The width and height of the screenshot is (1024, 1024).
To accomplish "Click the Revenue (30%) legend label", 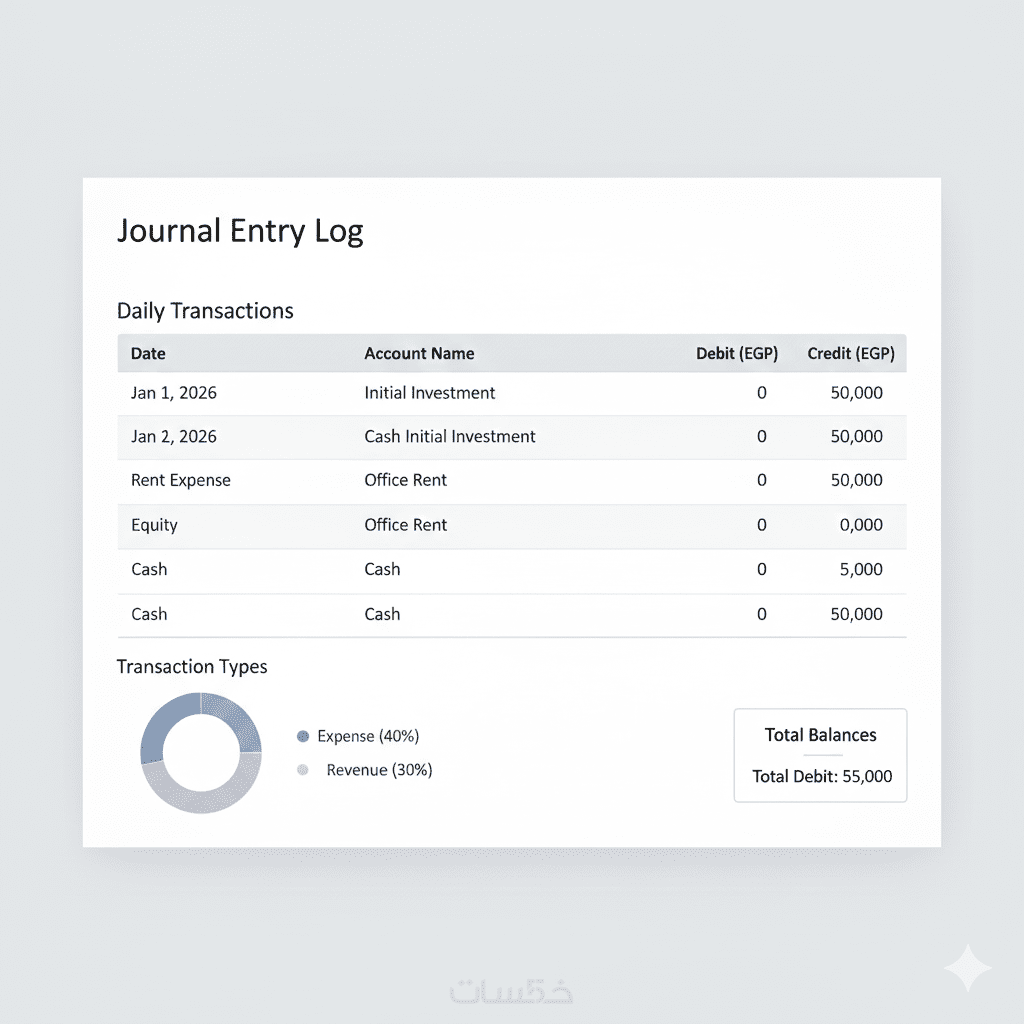I will click(x=379, y=771).
